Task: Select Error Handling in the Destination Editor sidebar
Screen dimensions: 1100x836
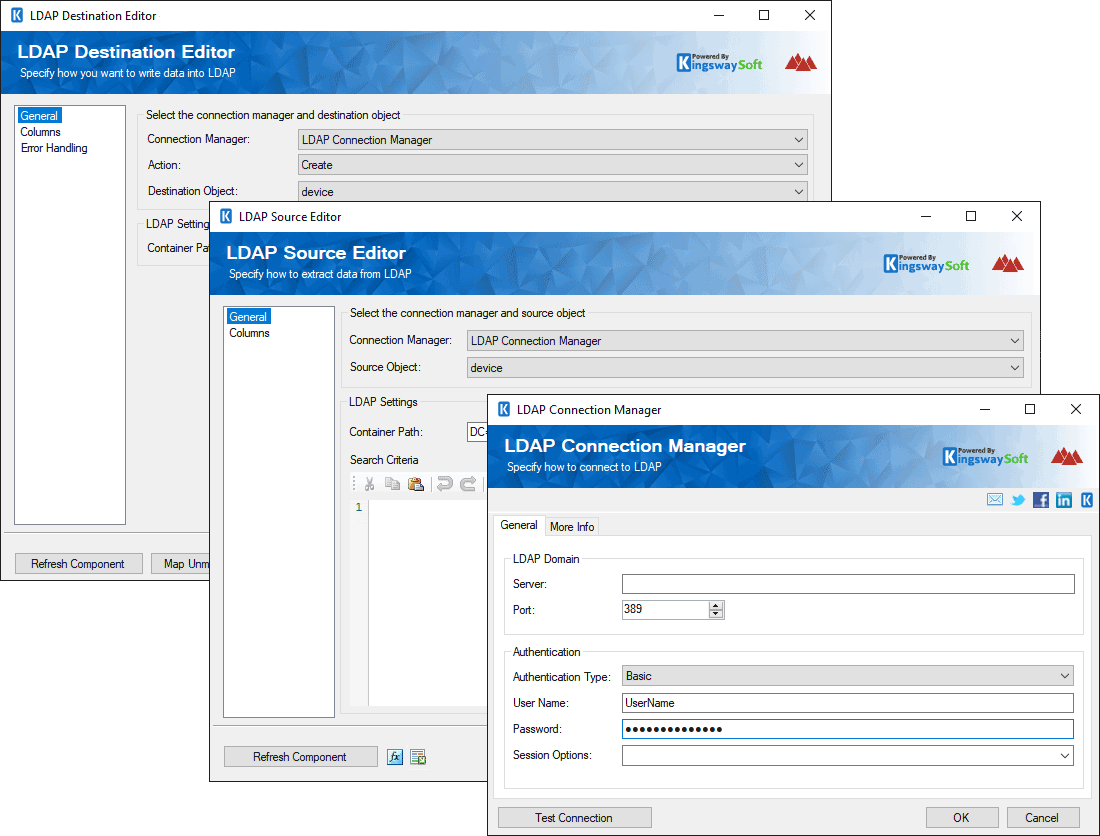Action: pyautogui.click(x=54, y=147)
